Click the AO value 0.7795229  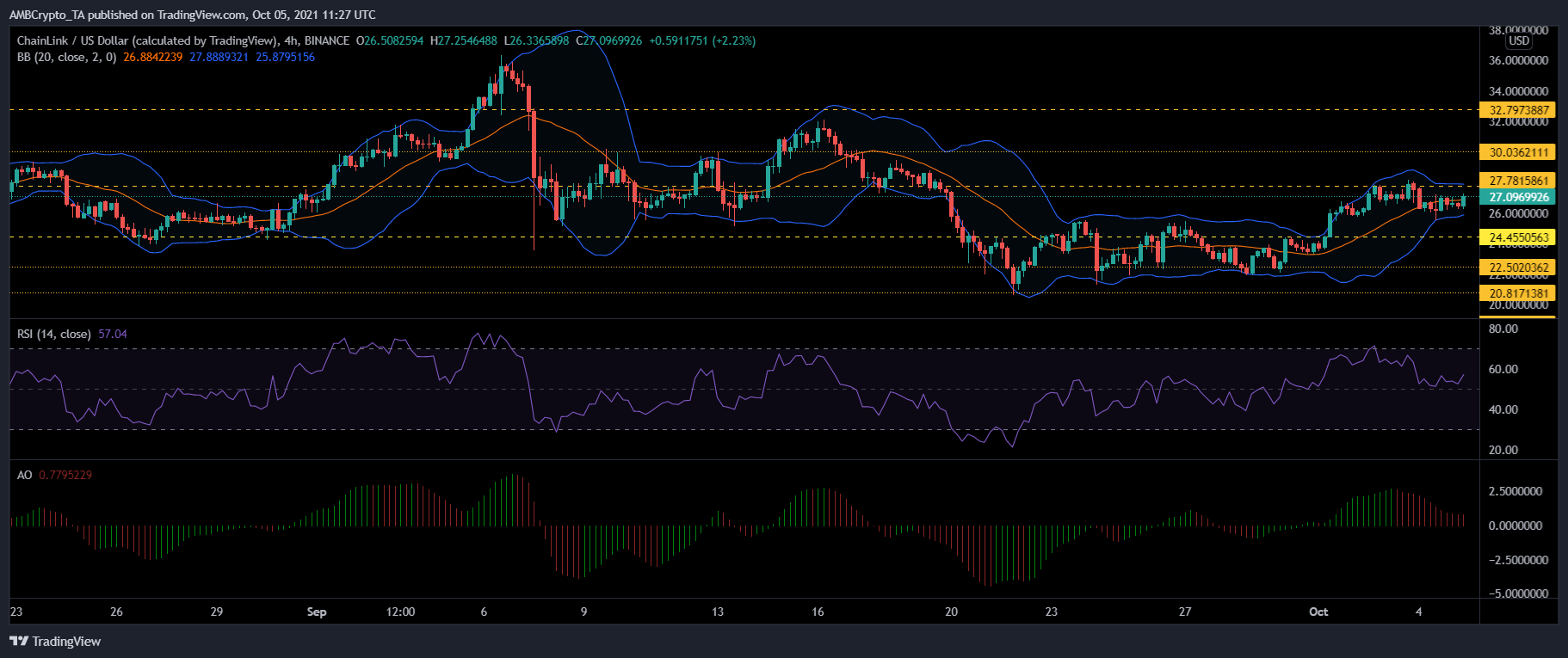[x=65, y=475]
